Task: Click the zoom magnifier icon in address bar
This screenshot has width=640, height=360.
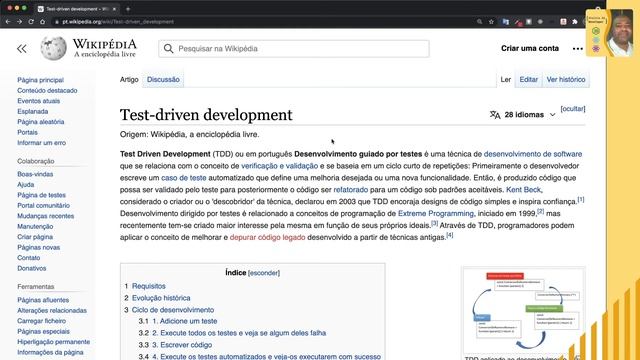Action: tap(480, 22)
